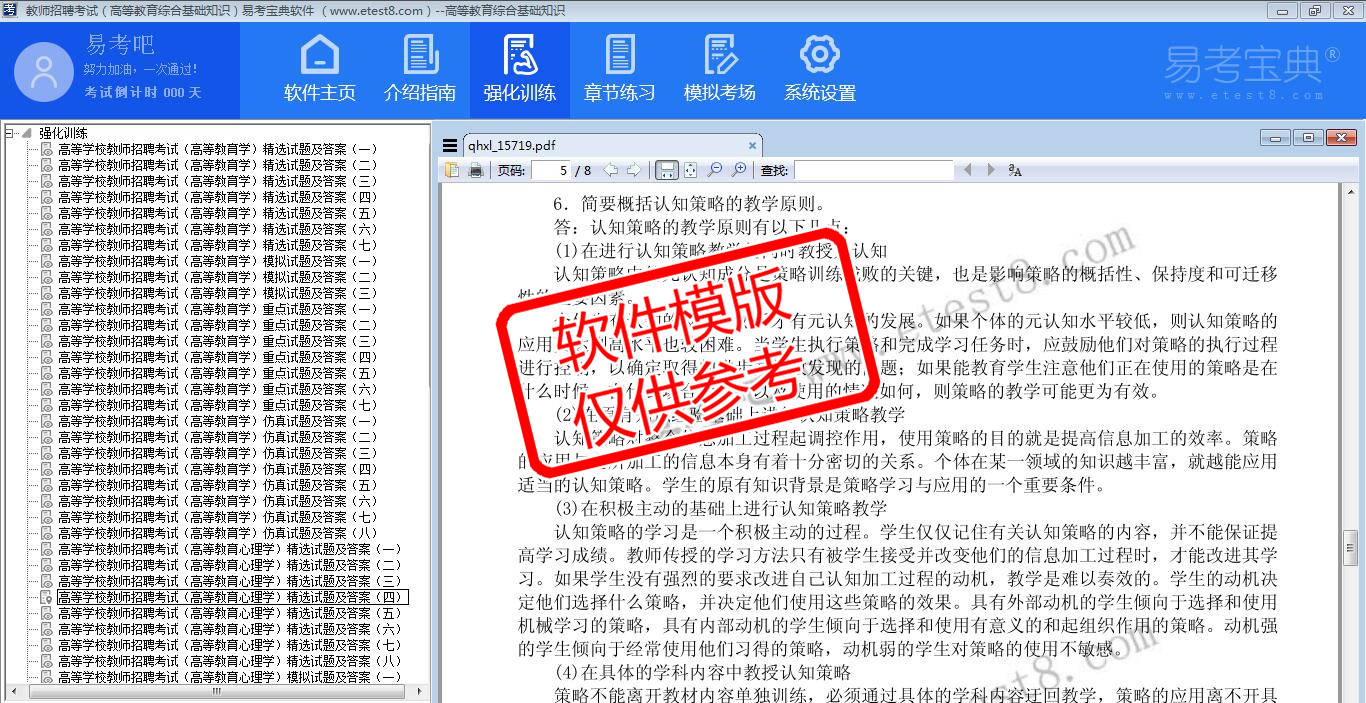Viewport: 1366px width, 703px height.
Task: Select the 强化训练 training icon
Action: [520, 56]
